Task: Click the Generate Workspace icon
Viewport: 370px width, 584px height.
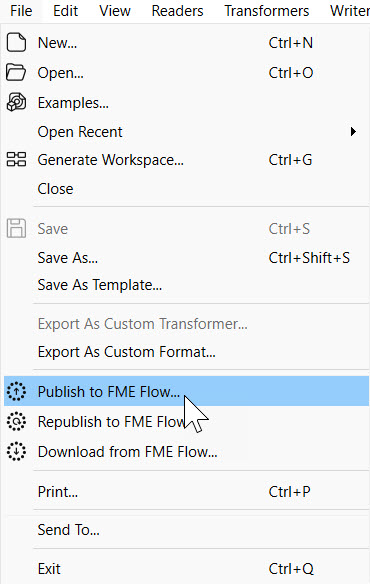Action: [16, 159]
